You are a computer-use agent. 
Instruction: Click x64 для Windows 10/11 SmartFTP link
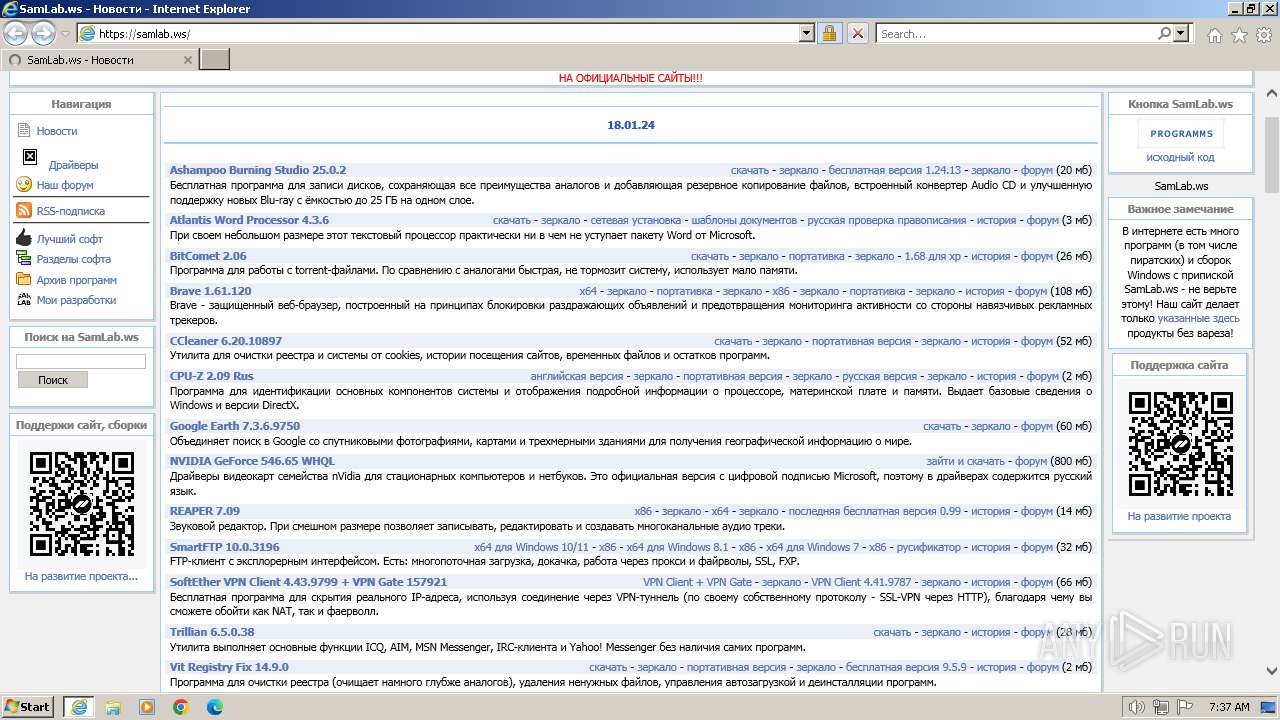532,547
